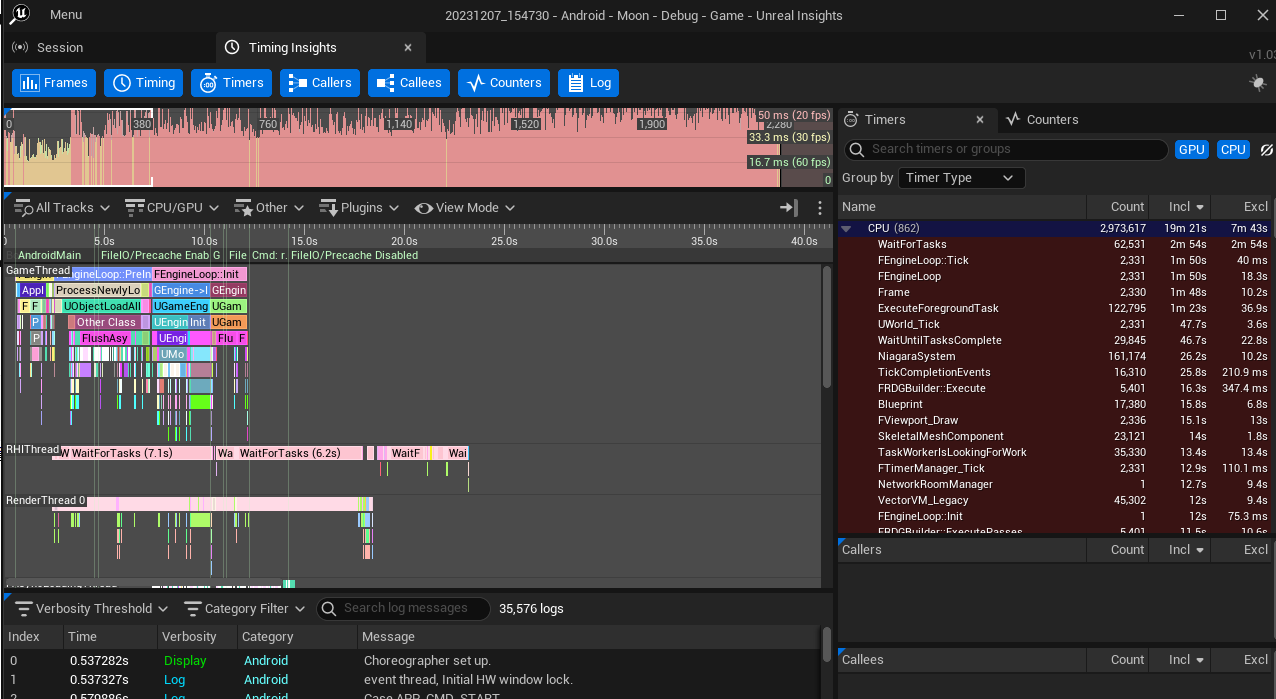The image size is (1276, 699).
Task: Toggle the Timing panel button
Action: click(144, 83)
